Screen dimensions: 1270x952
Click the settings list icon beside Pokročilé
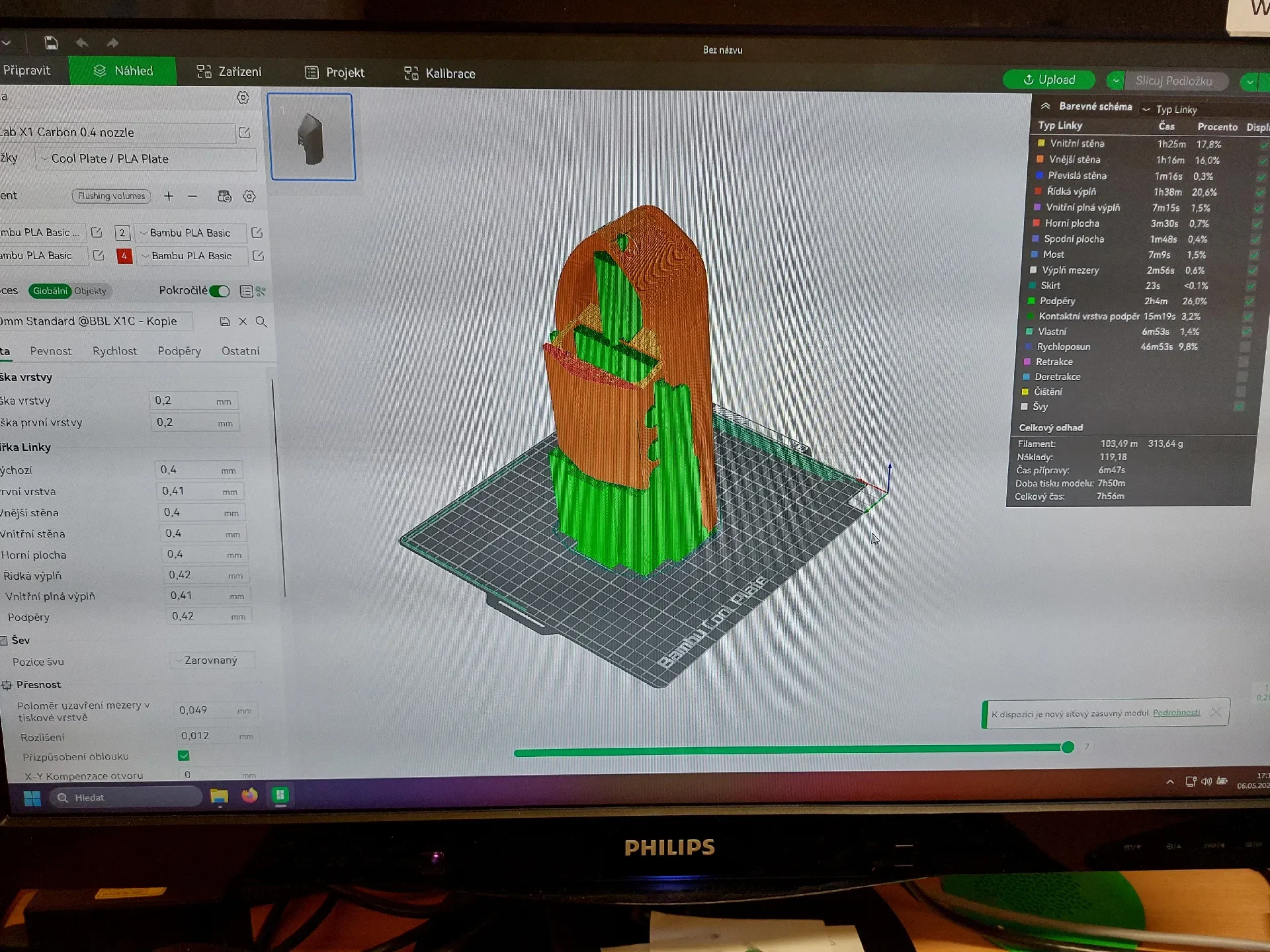pos(246,292)
